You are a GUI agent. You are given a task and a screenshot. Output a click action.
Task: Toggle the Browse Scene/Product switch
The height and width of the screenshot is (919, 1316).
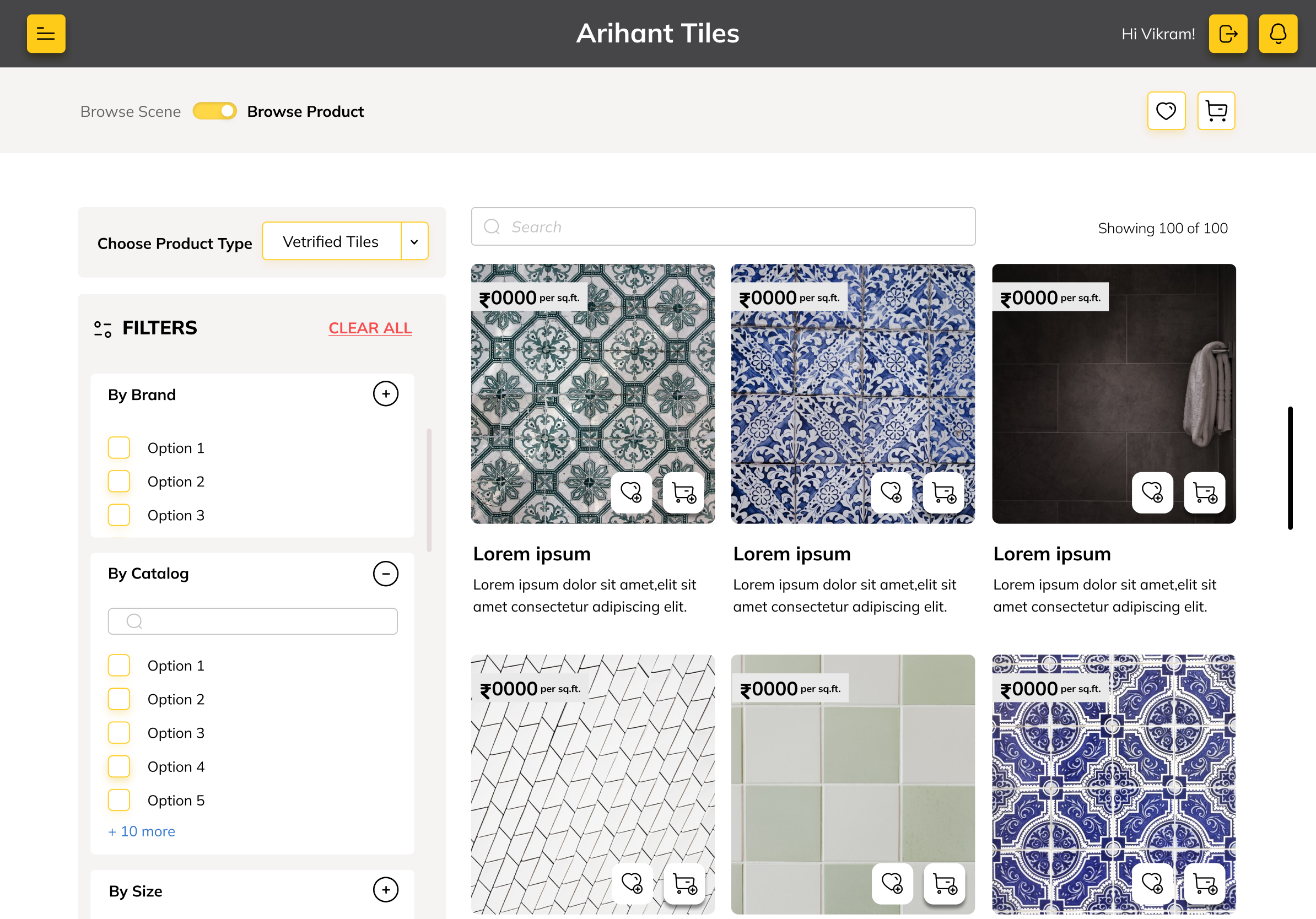tap(214, 111)
